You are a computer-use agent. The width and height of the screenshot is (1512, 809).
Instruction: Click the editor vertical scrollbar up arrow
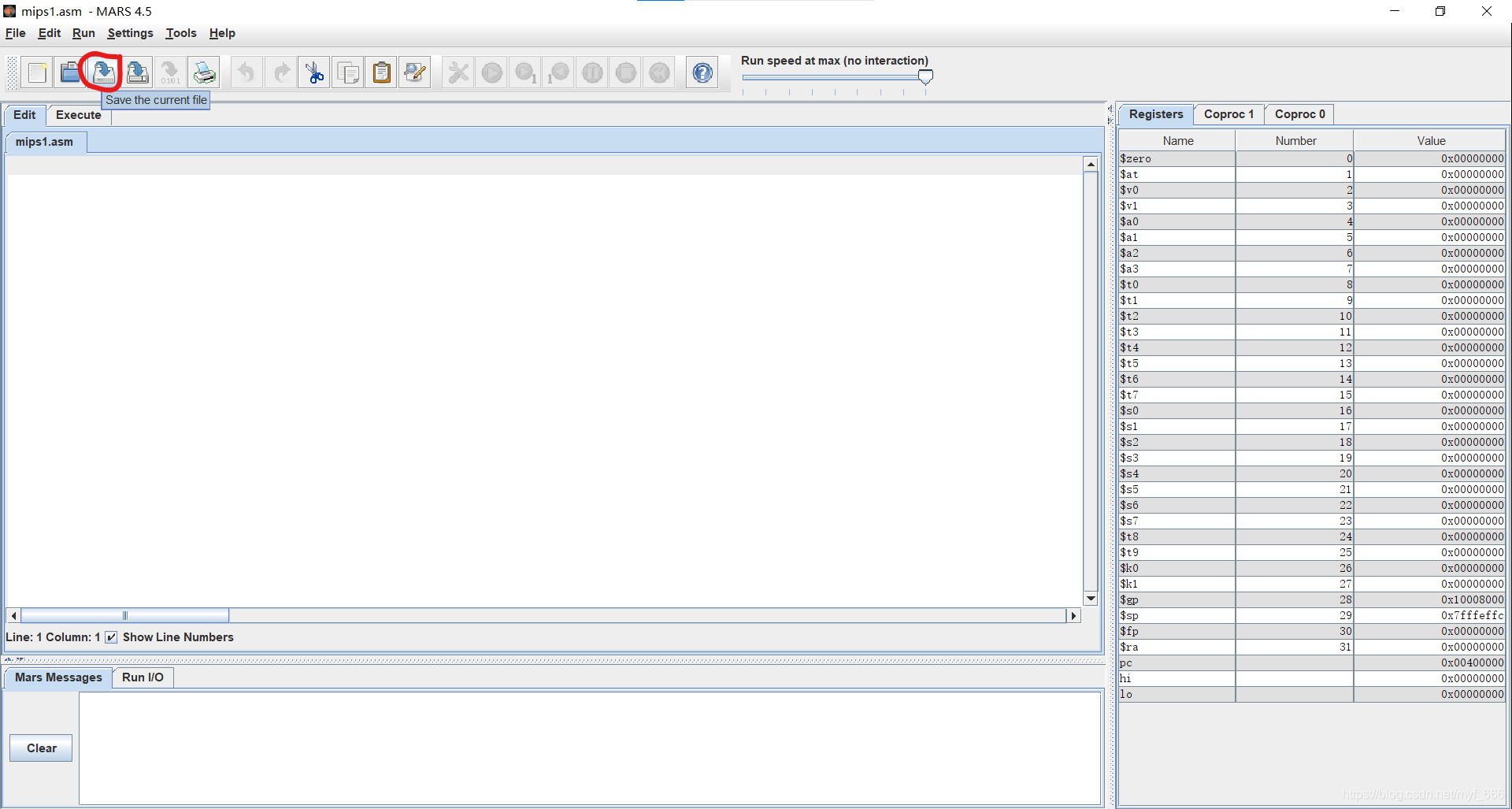pos(1091,165)
